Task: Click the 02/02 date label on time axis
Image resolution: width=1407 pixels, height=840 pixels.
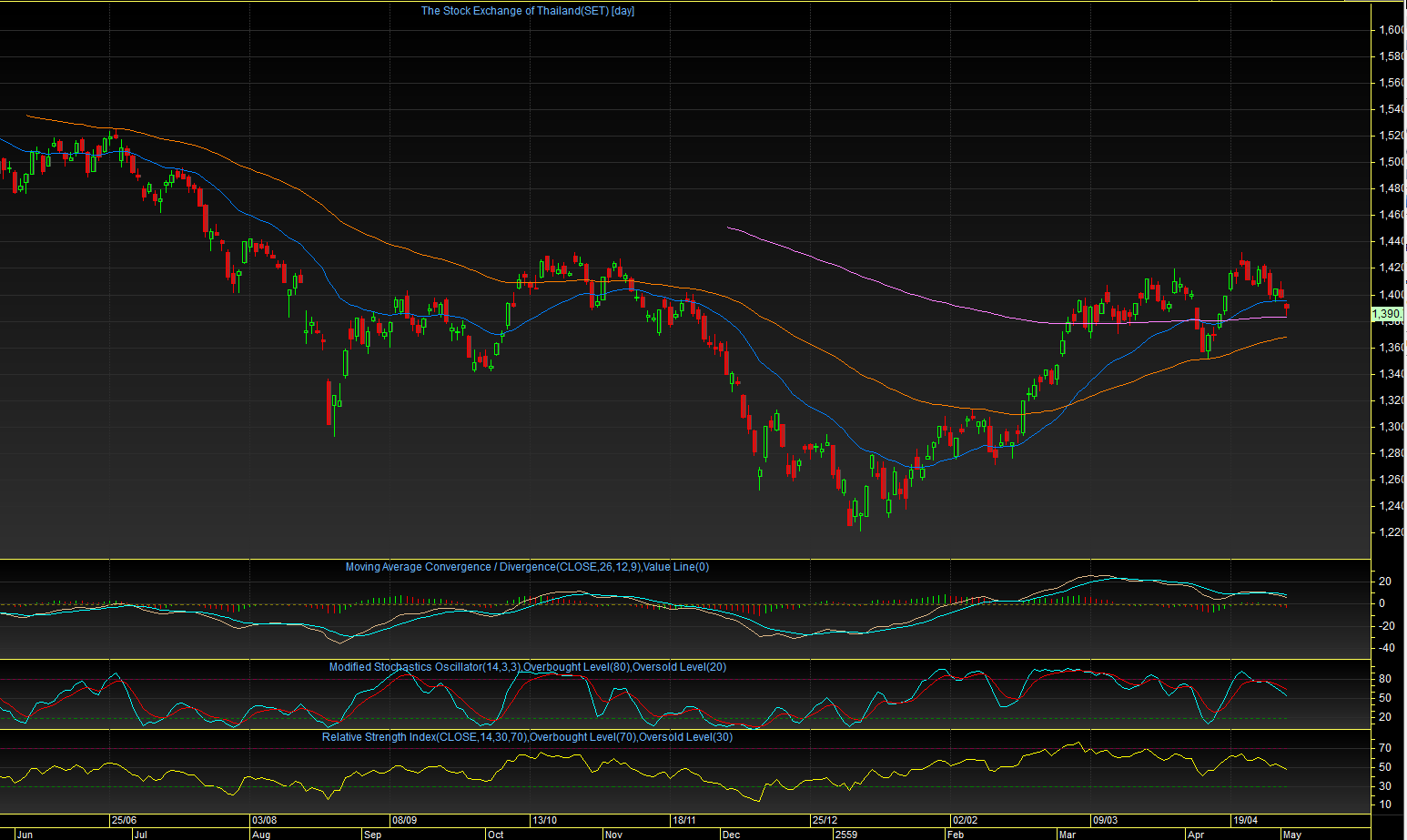Action: tap(965, 821)
